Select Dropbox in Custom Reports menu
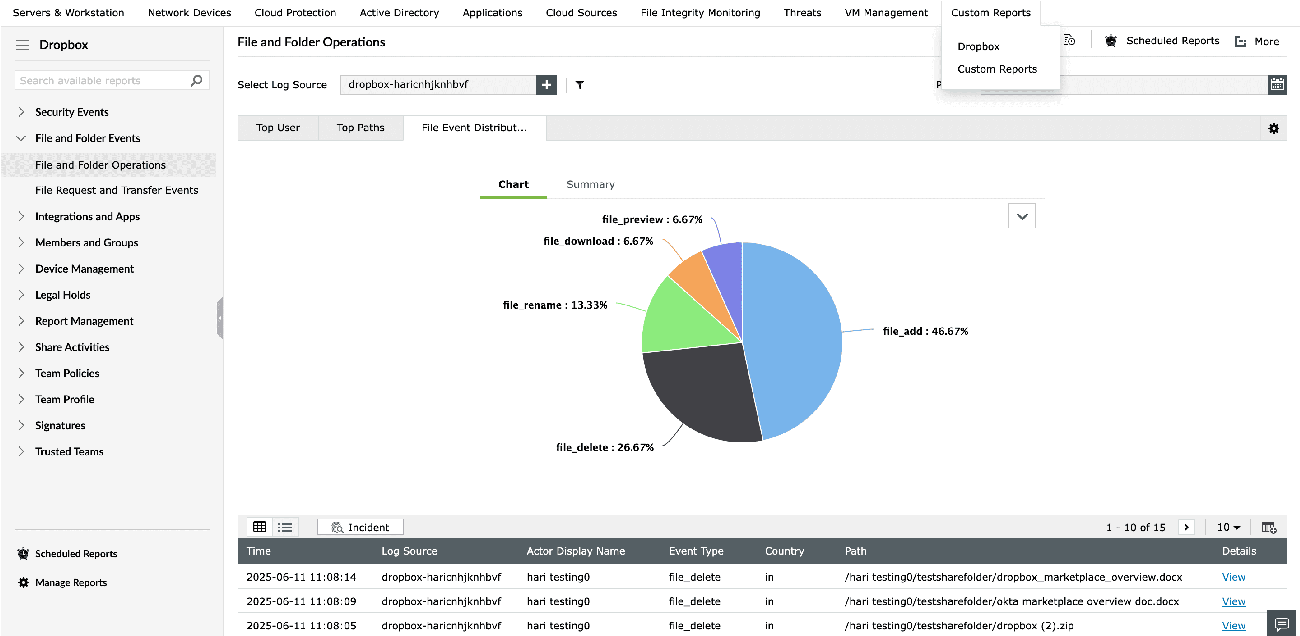Viewport: 1300px width, 636px height. click(978, 46)
